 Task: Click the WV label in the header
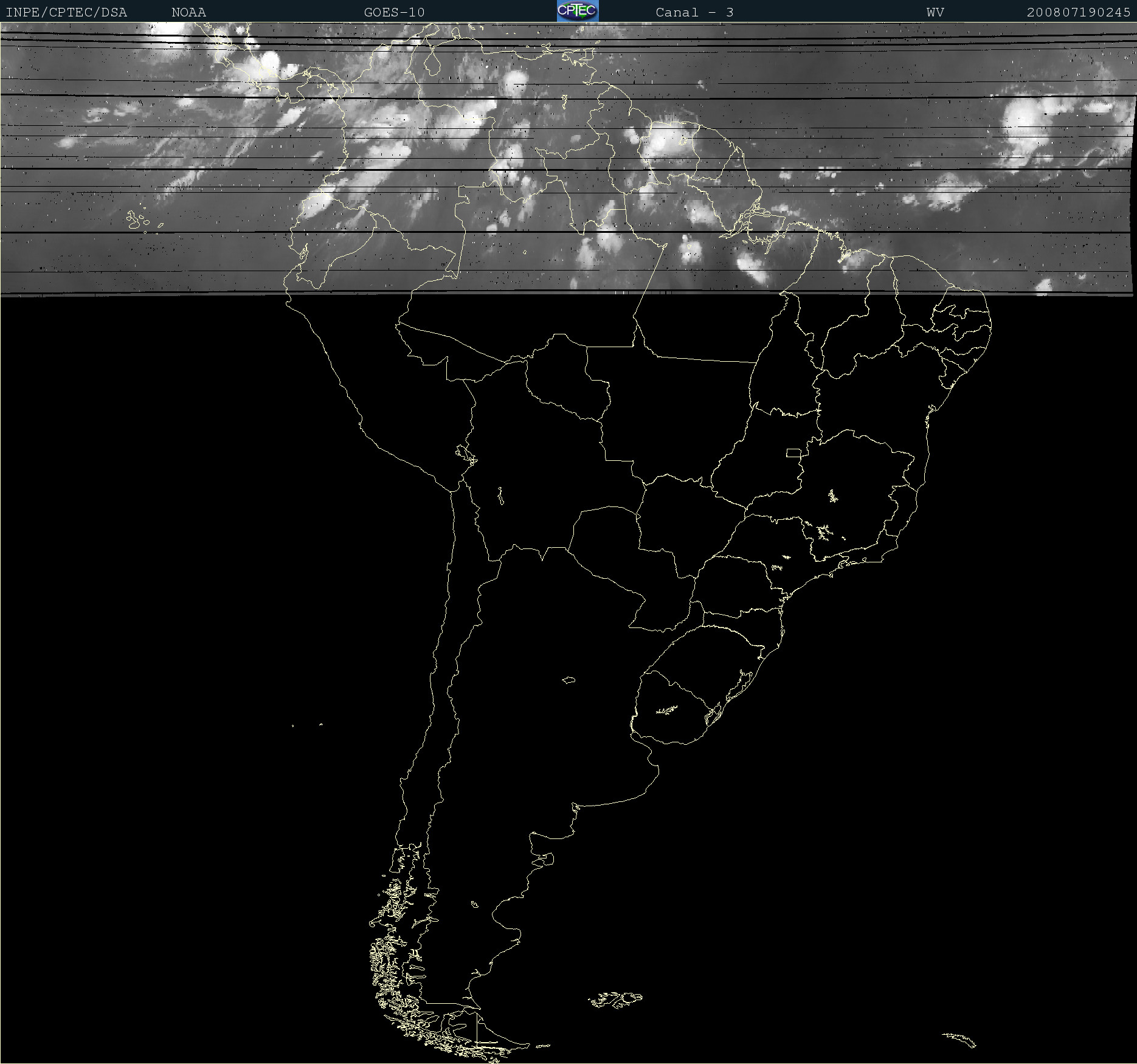[x=935, y=12]
